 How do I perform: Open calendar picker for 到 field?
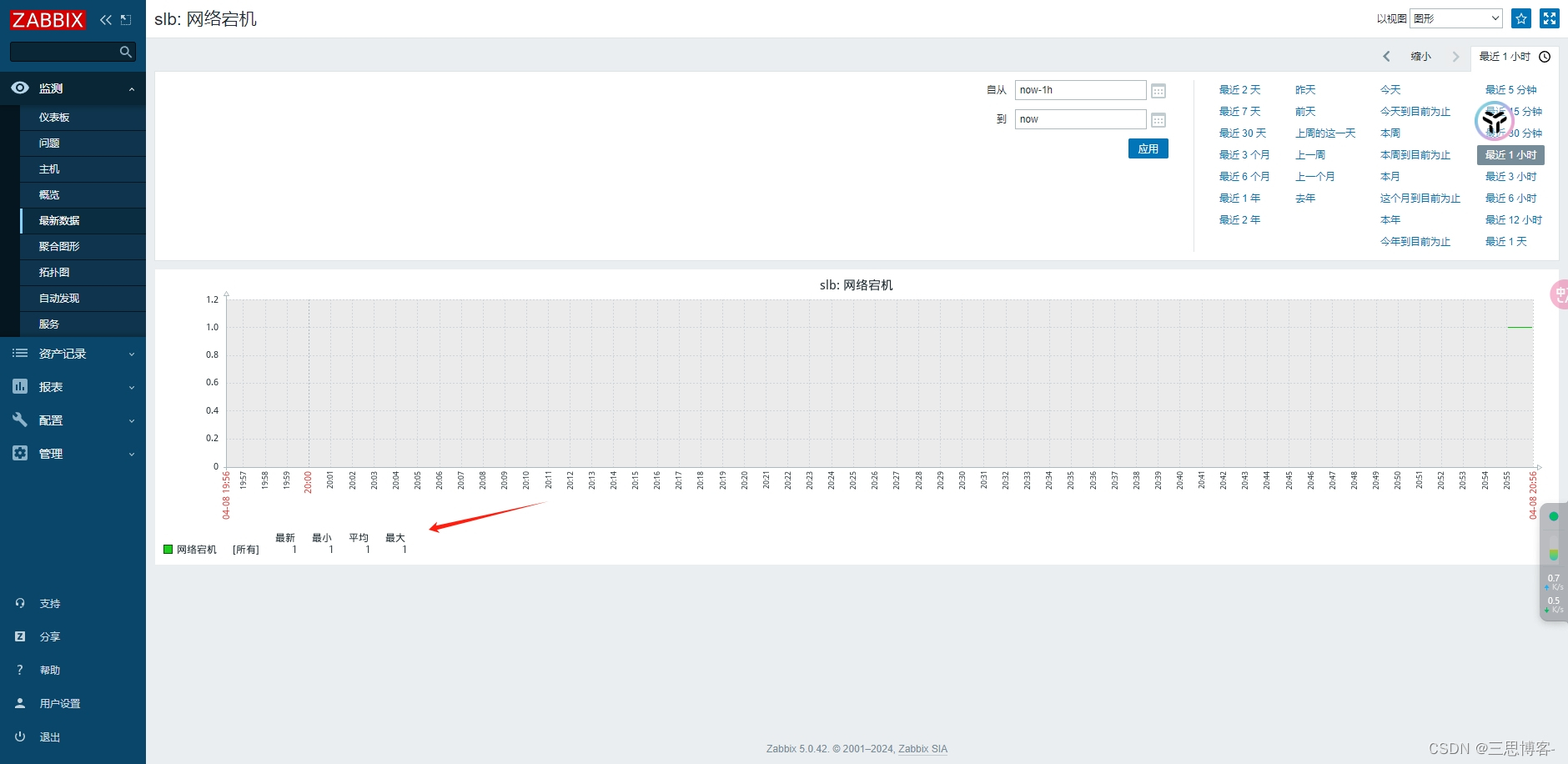click(x=1158, y=120)
